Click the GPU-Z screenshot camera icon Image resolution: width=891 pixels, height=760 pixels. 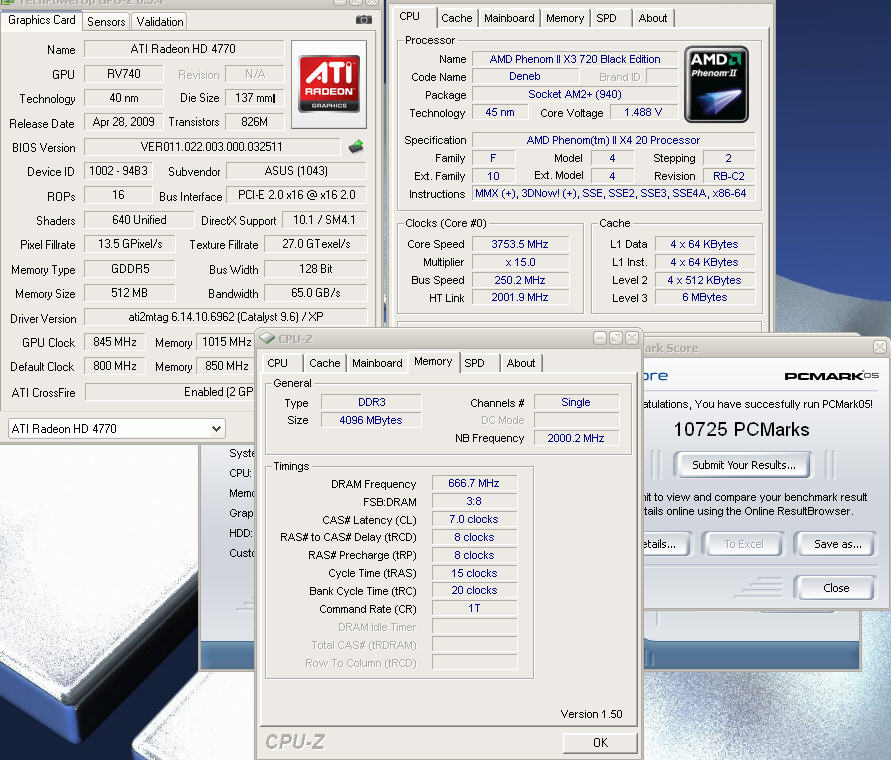click(x=364, y=20)
